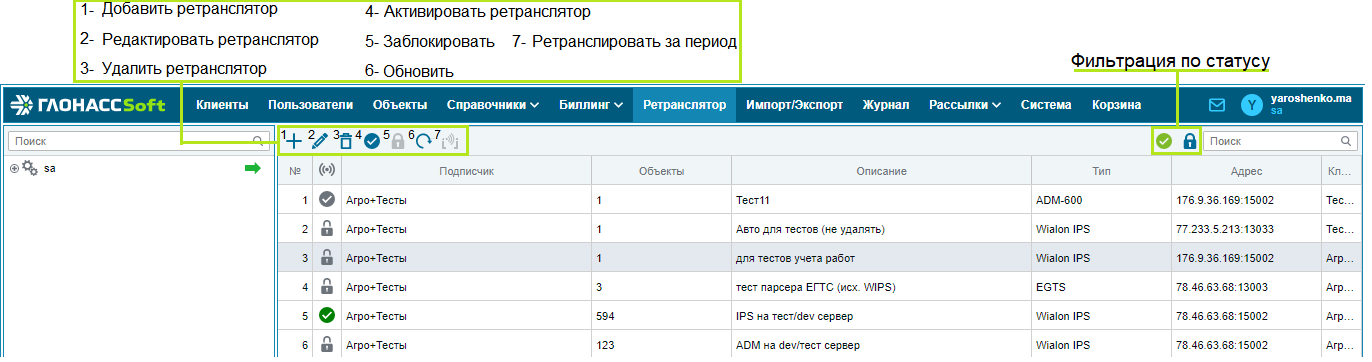Click the lock status icon in row 2

pyautogui.click(x=326, y=228)
